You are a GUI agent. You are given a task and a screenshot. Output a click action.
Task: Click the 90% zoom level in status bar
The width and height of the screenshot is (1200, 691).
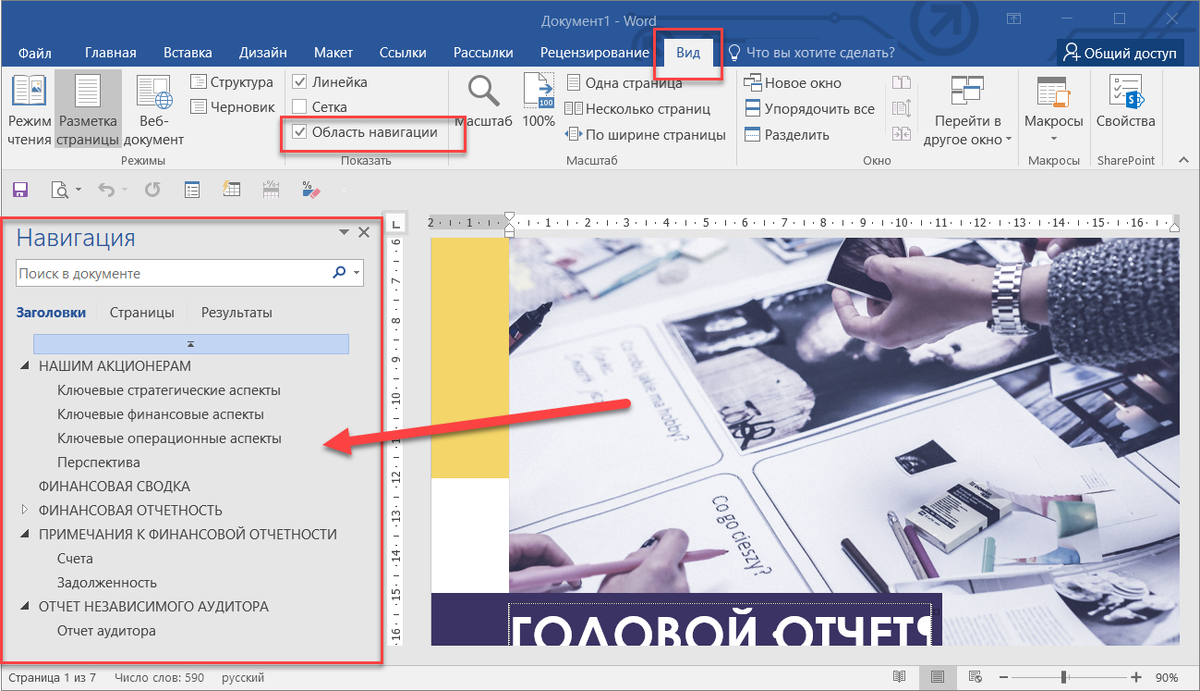pos(1167,677)
